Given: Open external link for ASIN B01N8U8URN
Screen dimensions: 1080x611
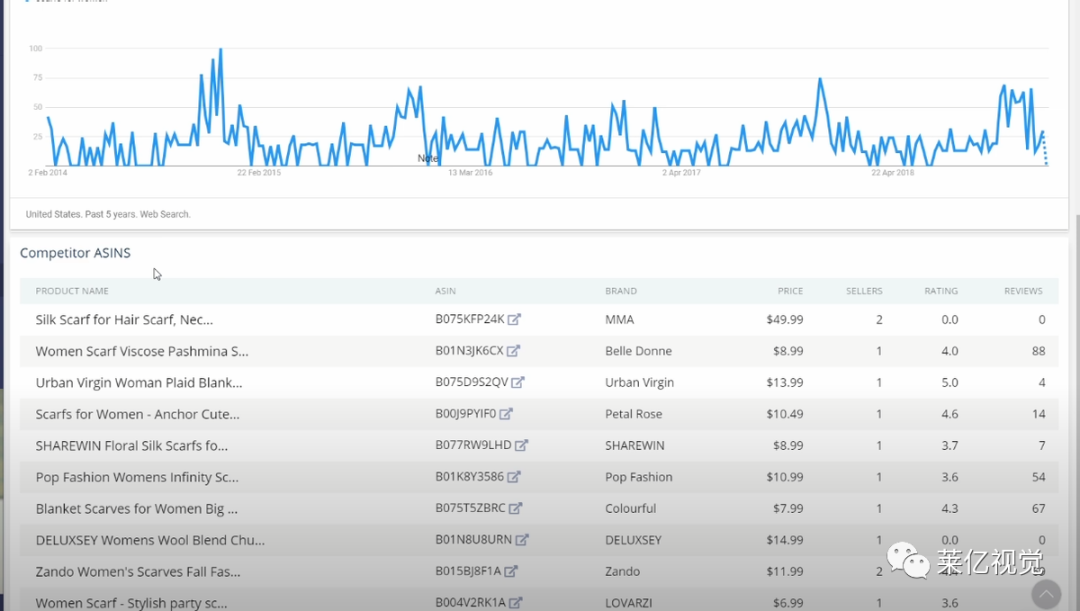Looking at the screenshot, I should coord(522,540).
